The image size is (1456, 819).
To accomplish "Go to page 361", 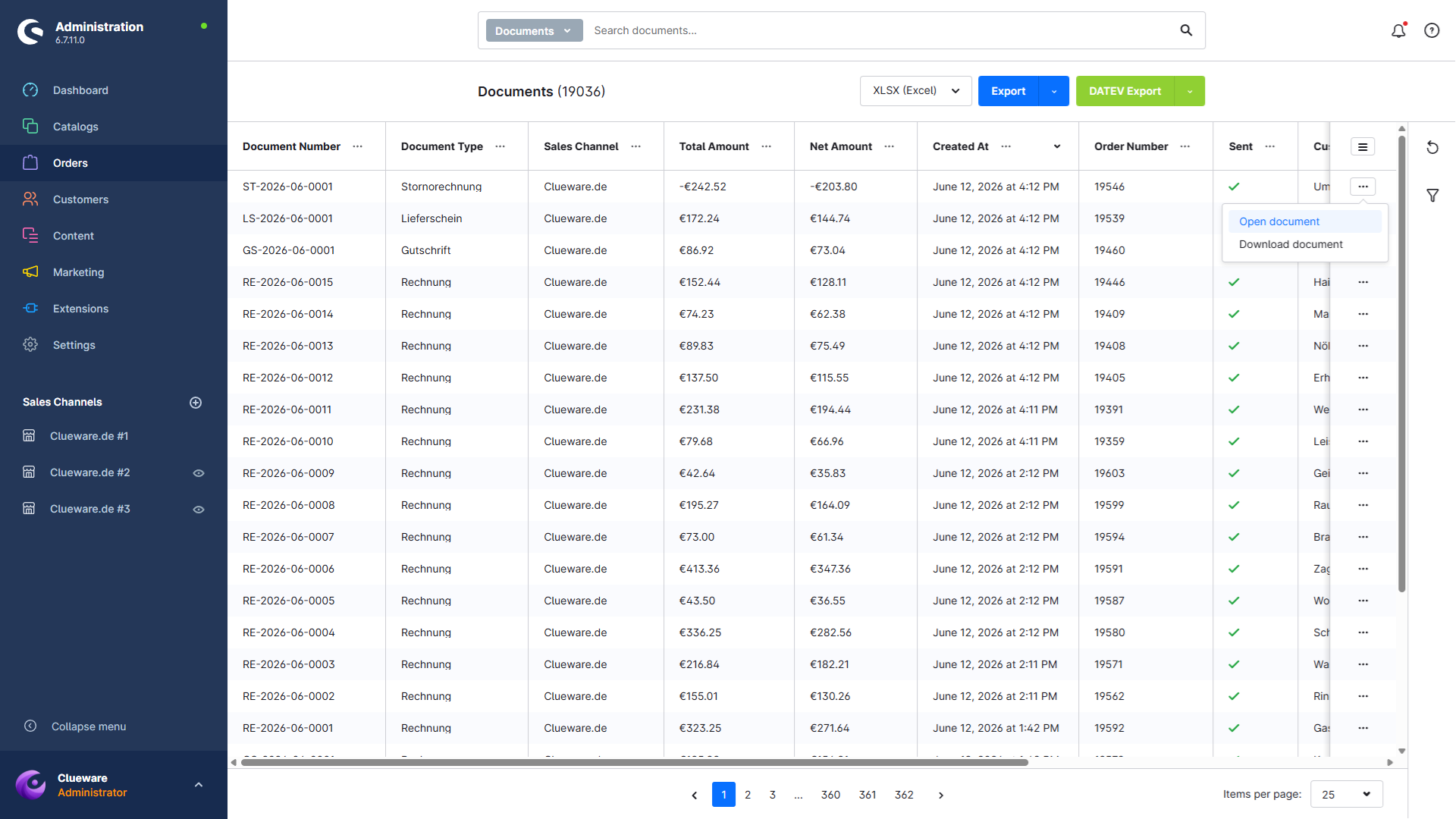I will pos(868,795).
